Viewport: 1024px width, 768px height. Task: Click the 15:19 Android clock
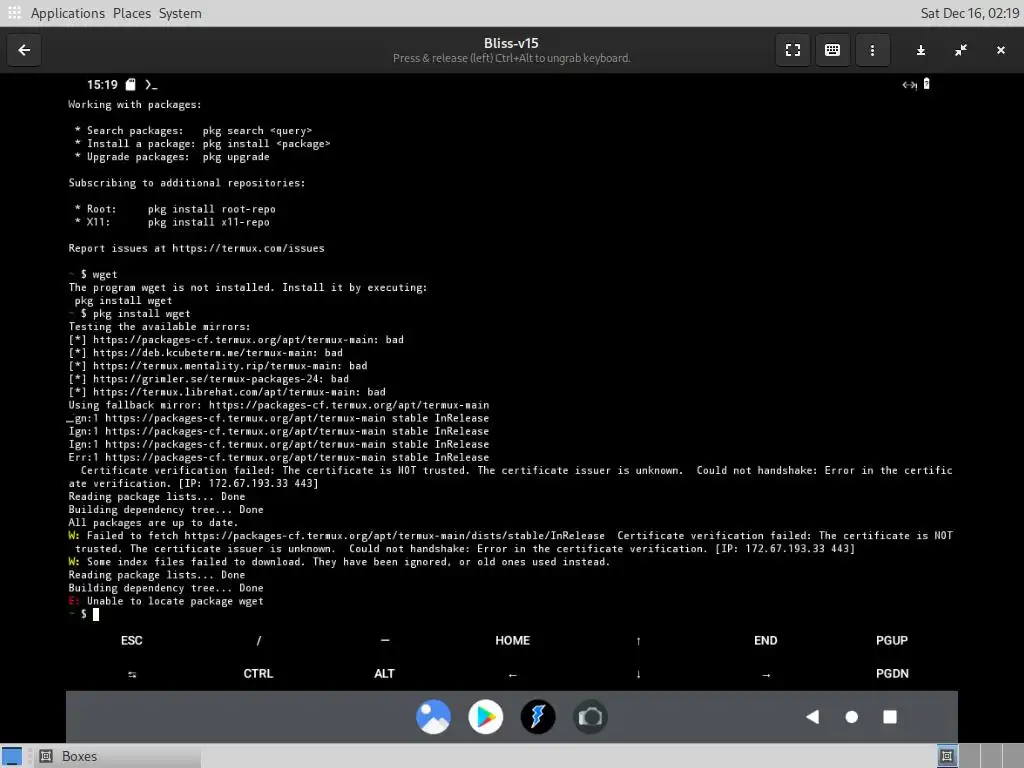[x=102, y=85]
